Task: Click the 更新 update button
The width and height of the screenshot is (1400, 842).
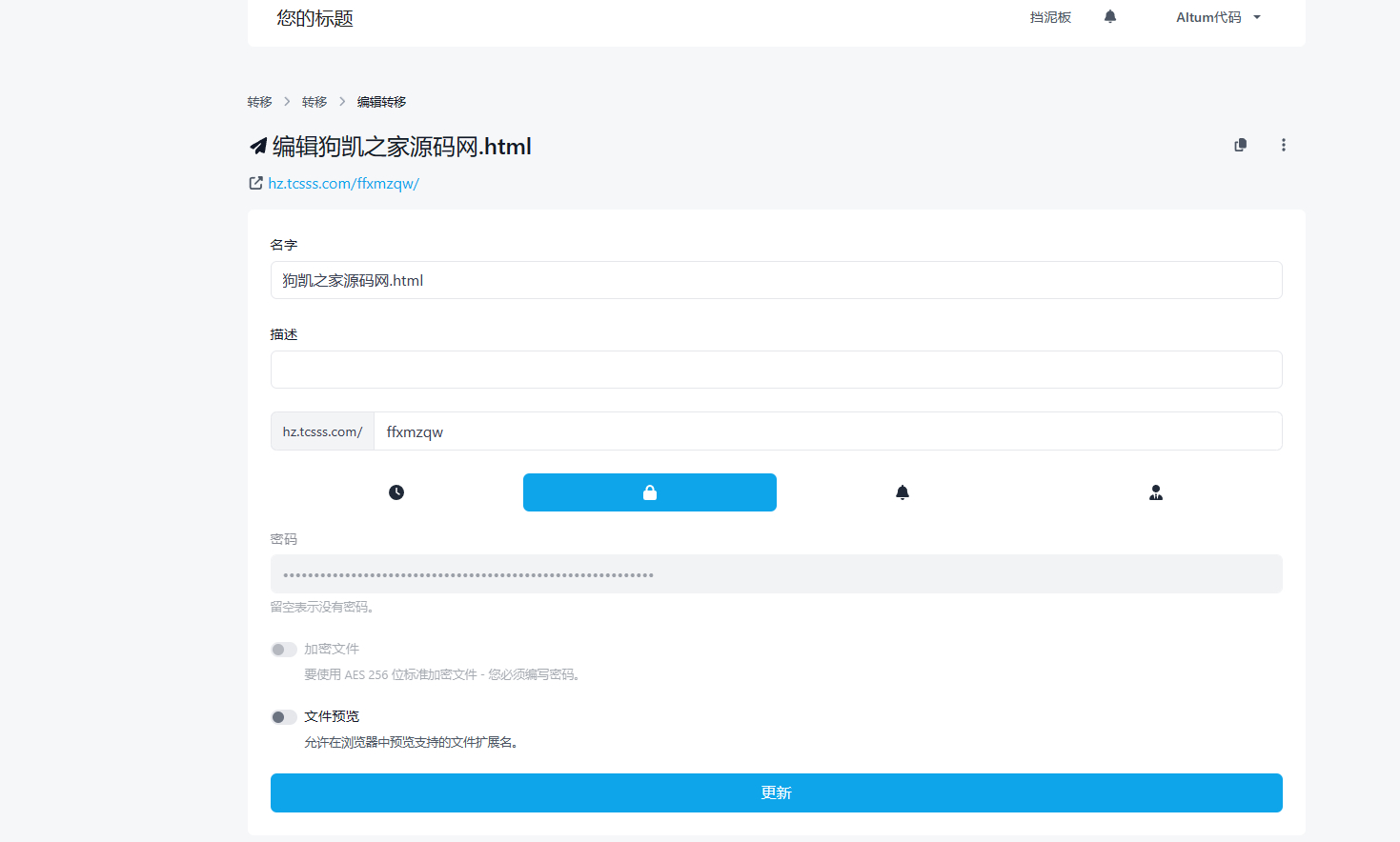Action: (777, 792)
